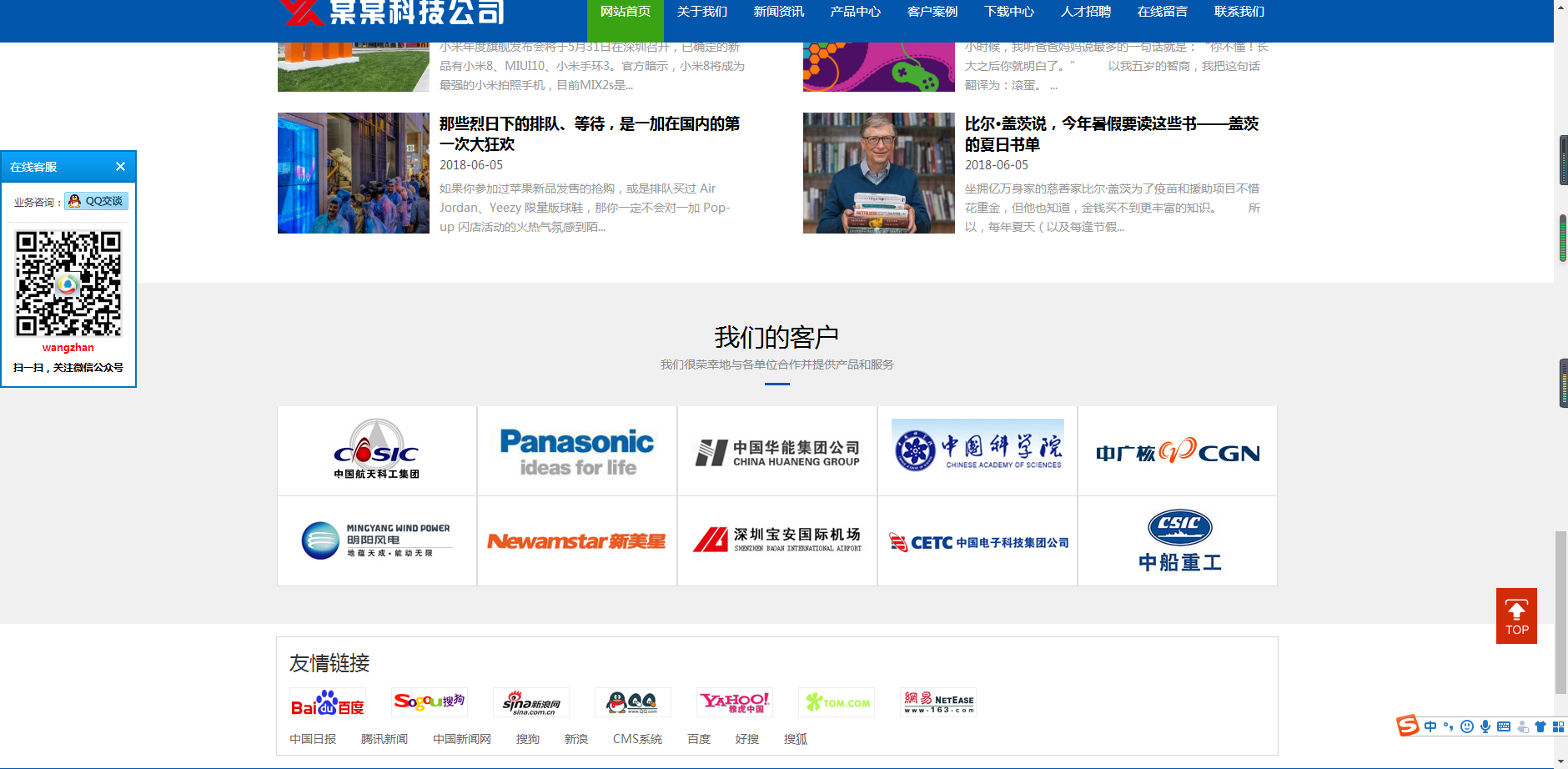Viewport: 1568px width, 769px height.
Task: Click the WeChat QR code image
Action: coord(68,284)
